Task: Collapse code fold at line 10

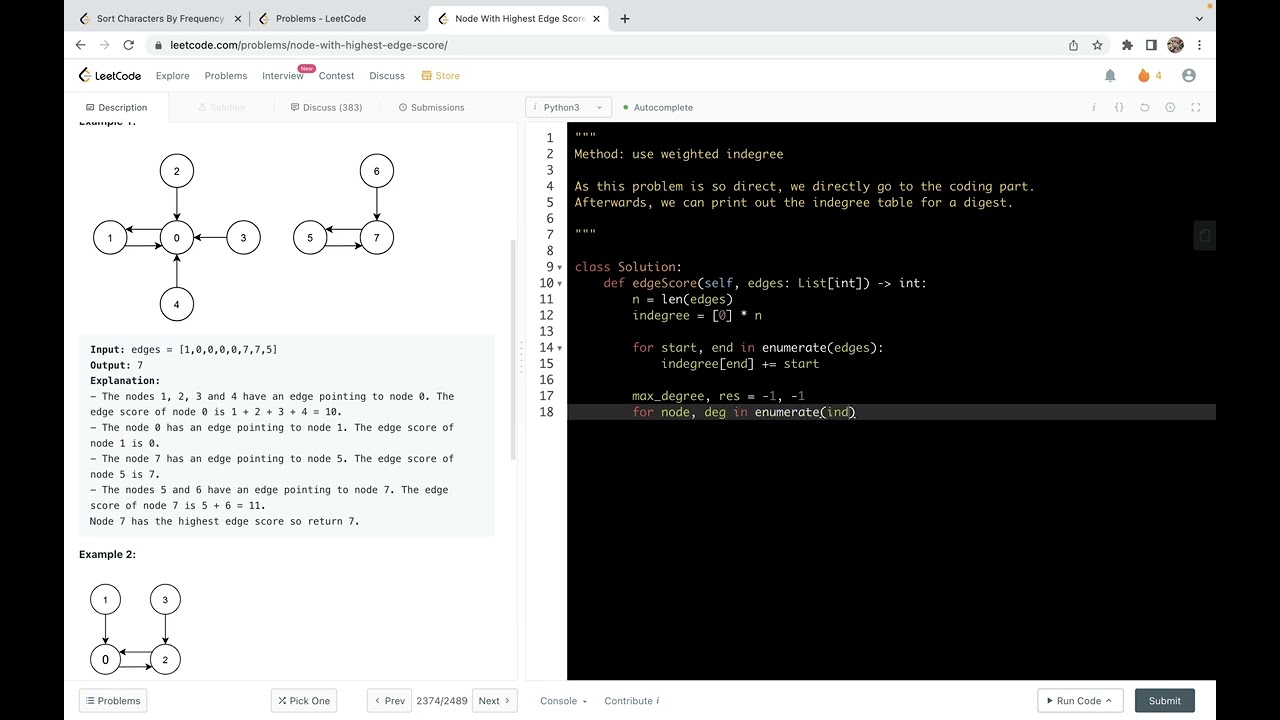Action: coord(560,283)
